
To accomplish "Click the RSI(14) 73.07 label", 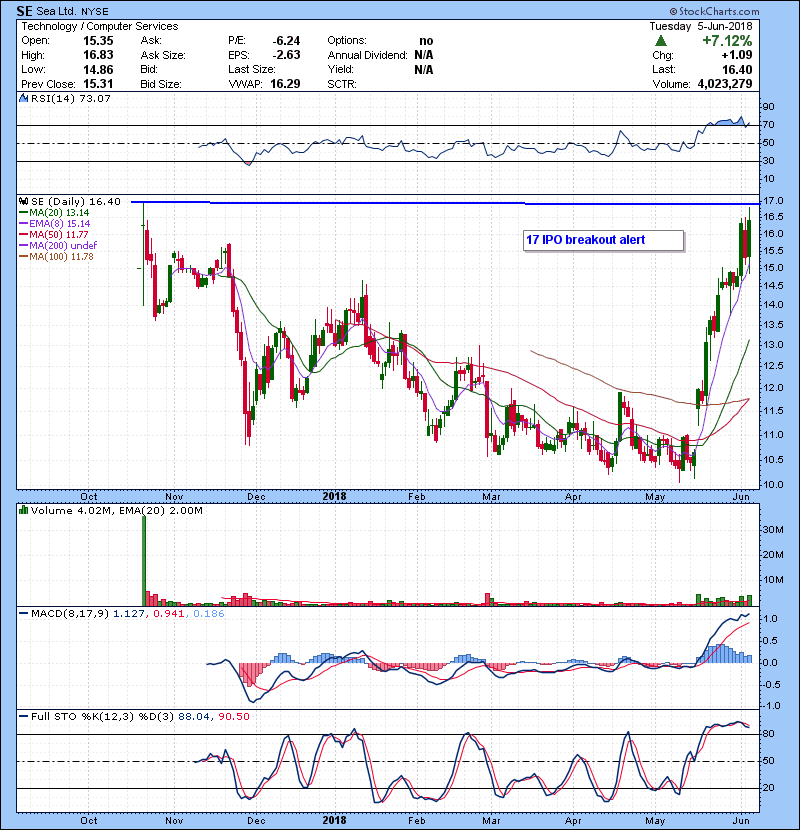I will 71,98.
